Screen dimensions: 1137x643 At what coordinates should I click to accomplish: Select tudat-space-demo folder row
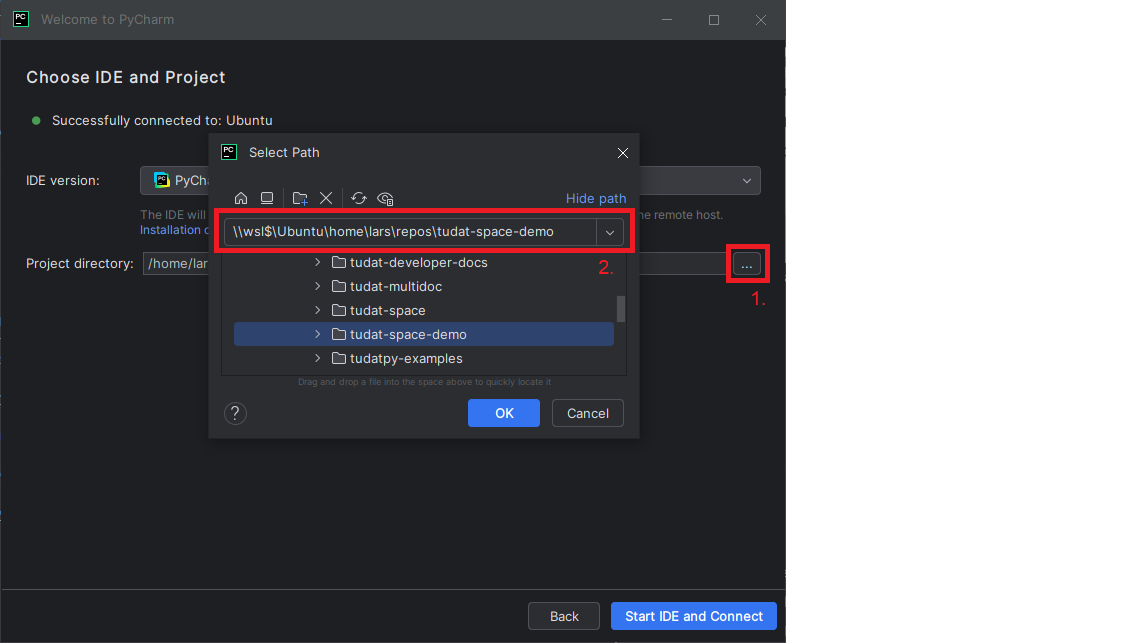(x=423, y=334)
